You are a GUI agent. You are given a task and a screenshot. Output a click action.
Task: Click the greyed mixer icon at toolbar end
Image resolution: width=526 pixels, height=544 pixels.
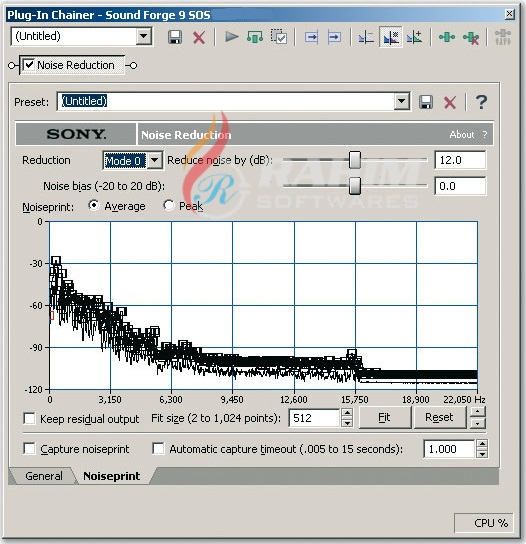pos(502,37)
